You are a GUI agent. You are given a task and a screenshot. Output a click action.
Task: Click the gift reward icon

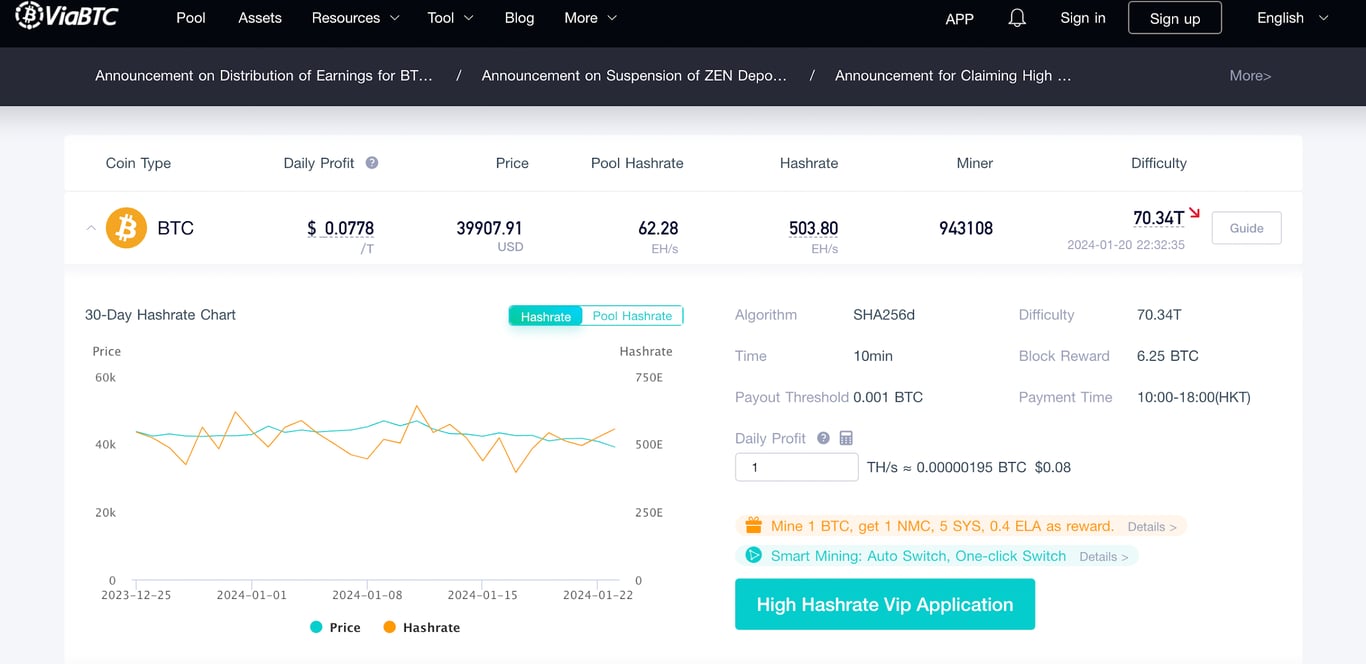[753, 526]
